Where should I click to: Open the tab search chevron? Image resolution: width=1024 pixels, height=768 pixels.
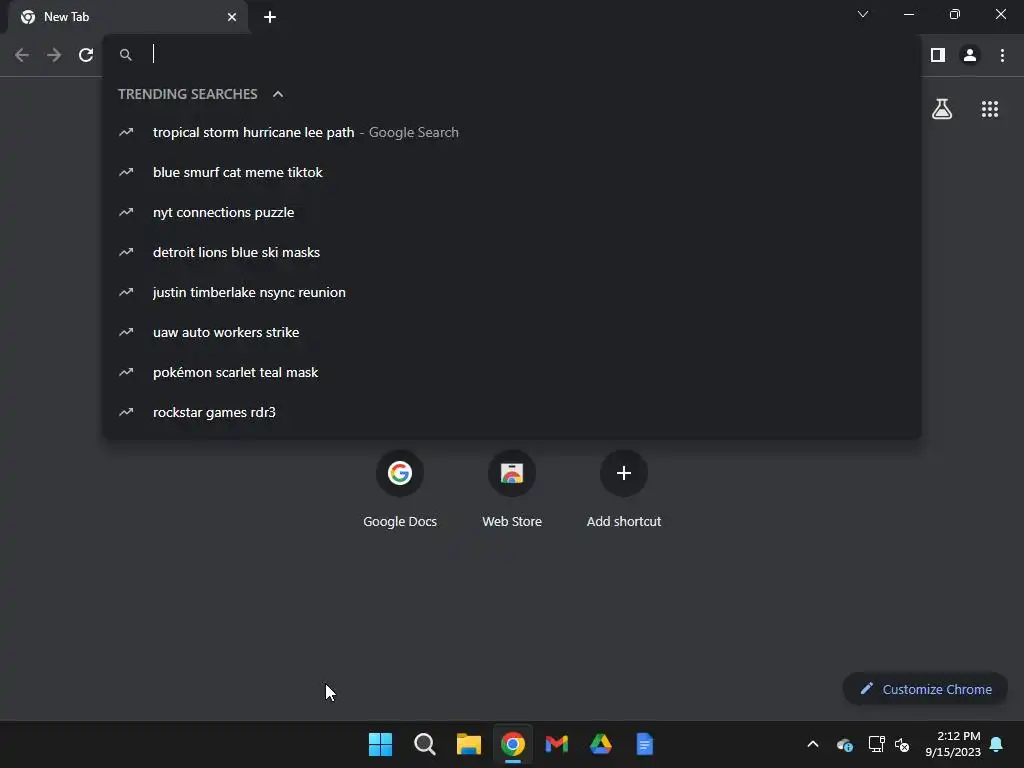[x=863, y=14]
